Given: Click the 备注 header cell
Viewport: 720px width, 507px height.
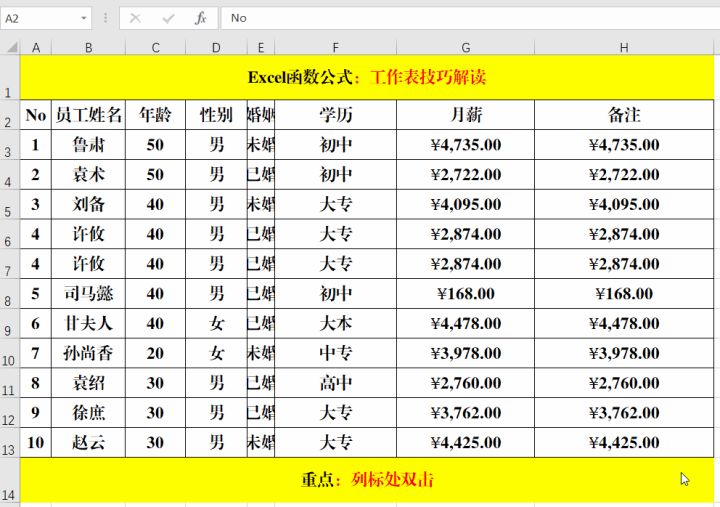Looking at the screenshot, I should pyautogui.click(x=624, y=115).
